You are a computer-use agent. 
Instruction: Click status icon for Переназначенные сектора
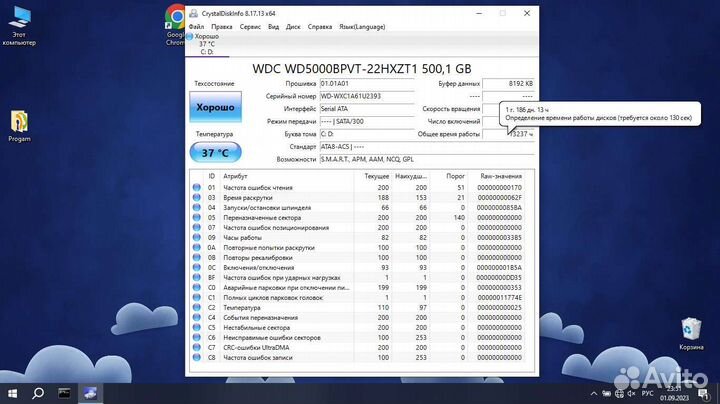(197, 218)
